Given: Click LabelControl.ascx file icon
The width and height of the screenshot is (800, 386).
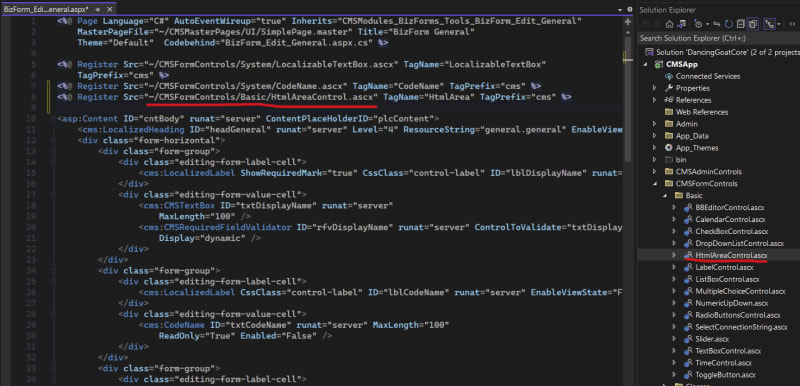Looking at the screenshot, I should point(688,267).
